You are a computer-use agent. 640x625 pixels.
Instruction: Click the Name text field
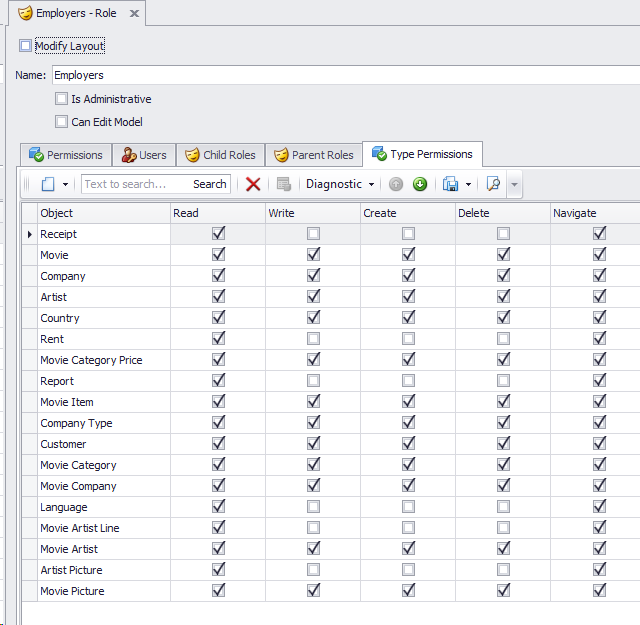[340, 75]
